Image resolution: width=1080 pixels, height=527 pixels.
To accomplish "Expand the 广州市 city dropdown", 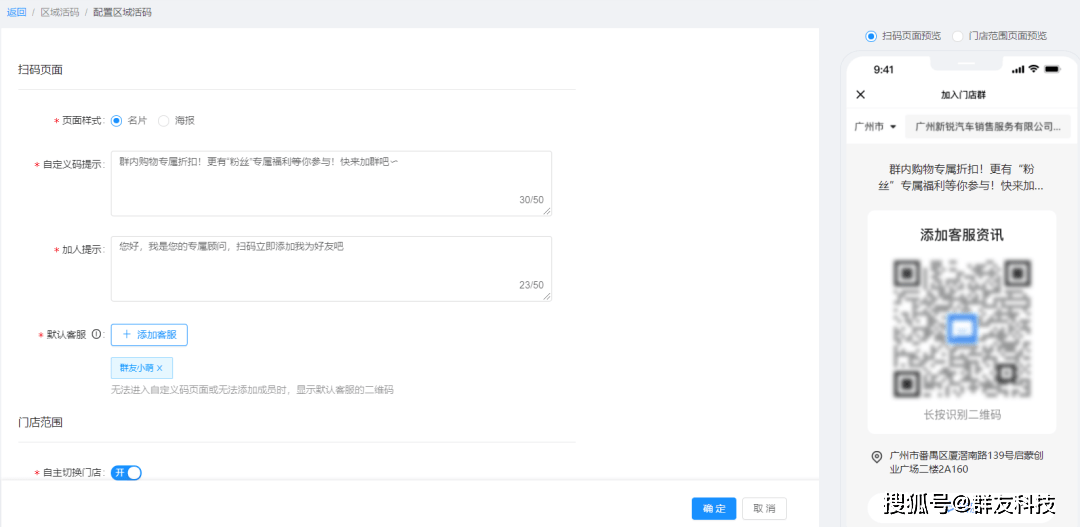I will coord(875,127).
